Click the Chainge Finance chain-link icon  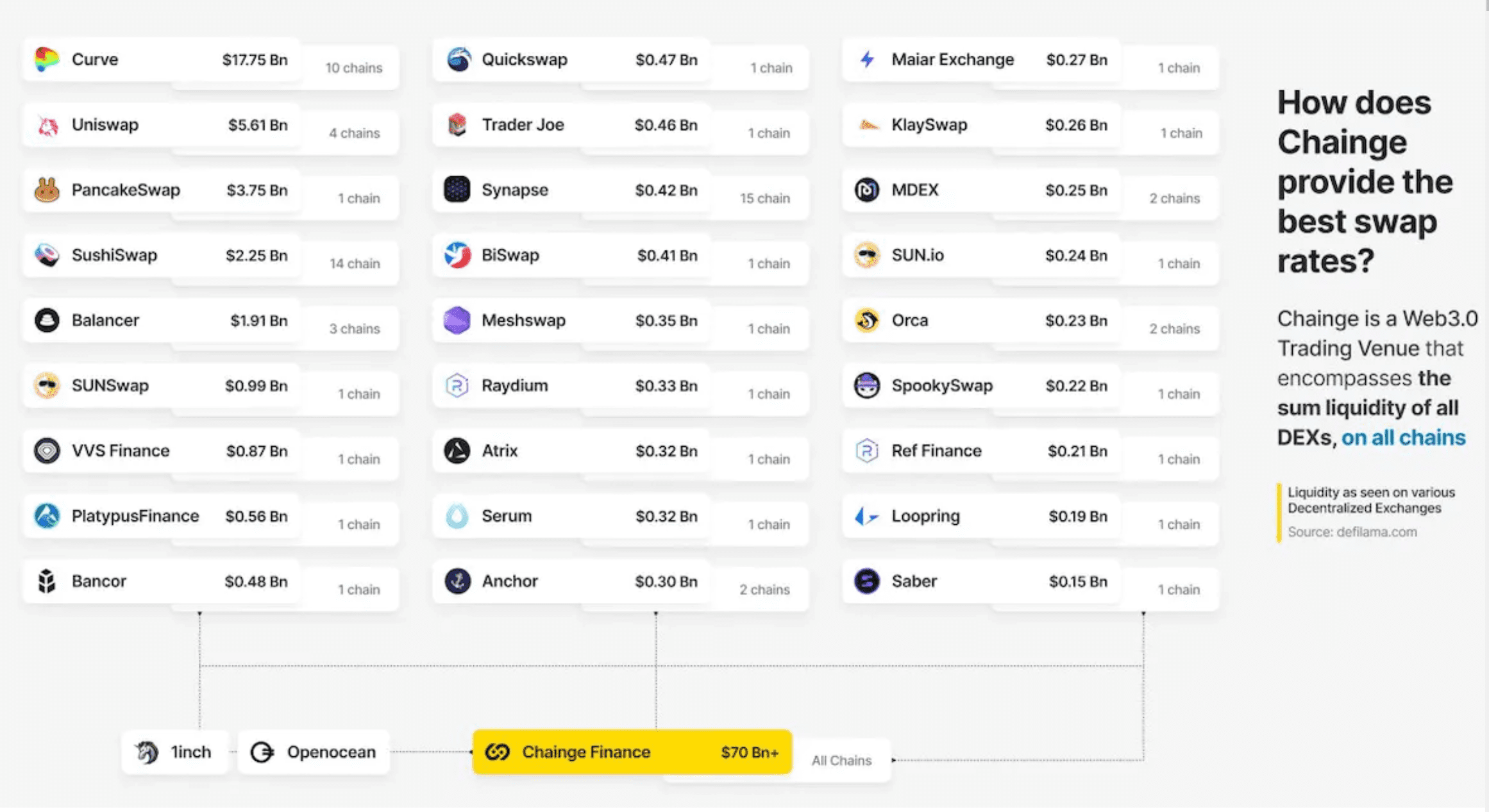(x=498, y=752)
